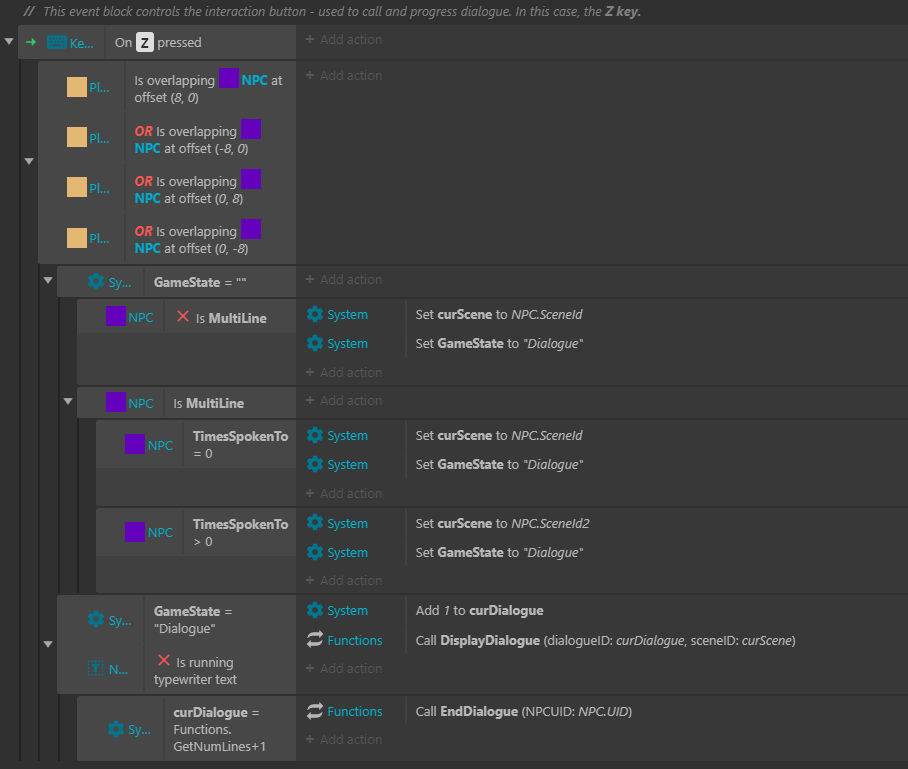Select the "On Z pressed" condition text
Image resolution: width=908 pixels, height=769 pixels.
point(160,42)
